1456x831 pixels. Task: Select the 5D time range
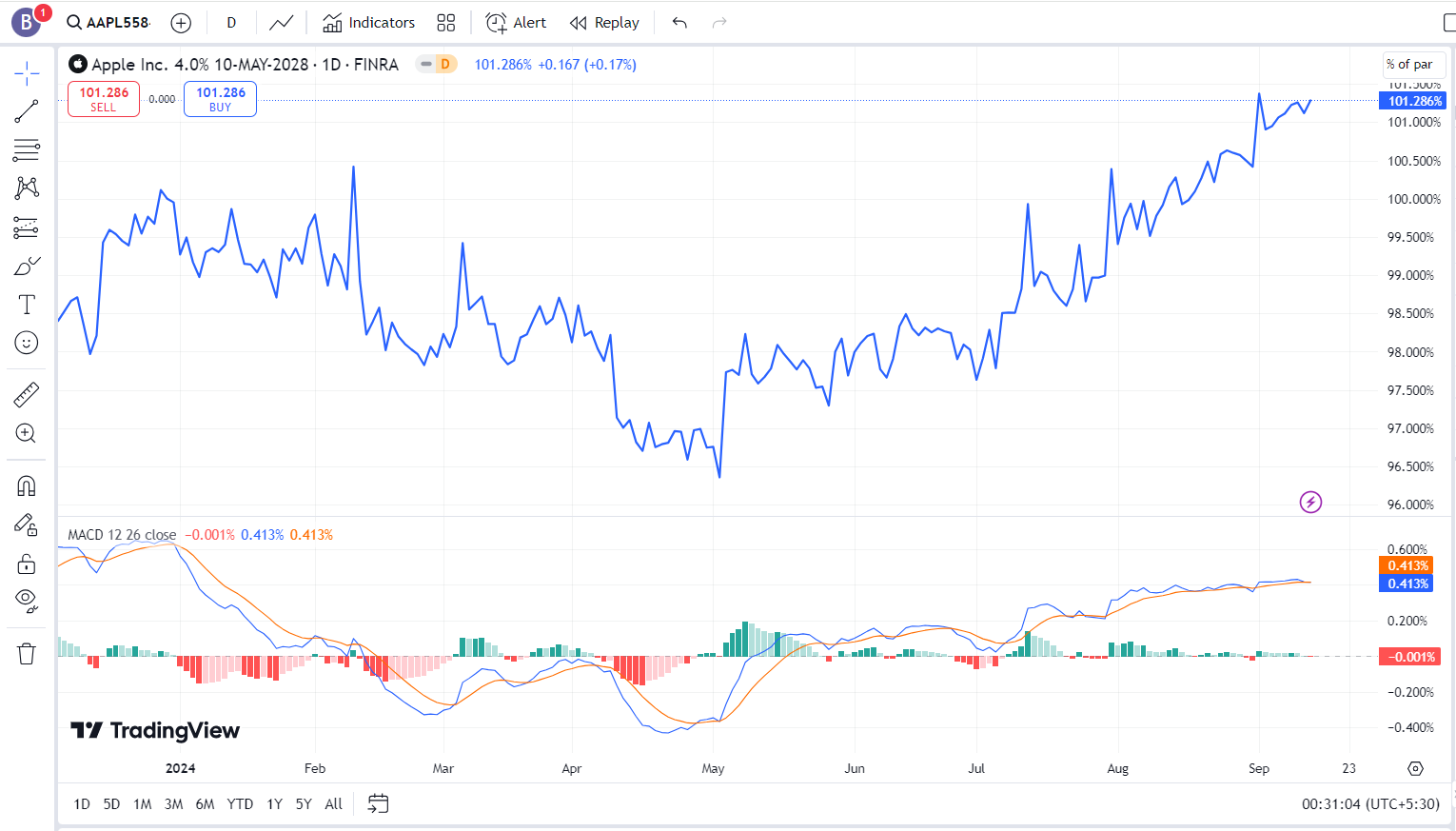click(x=111, y=804)
